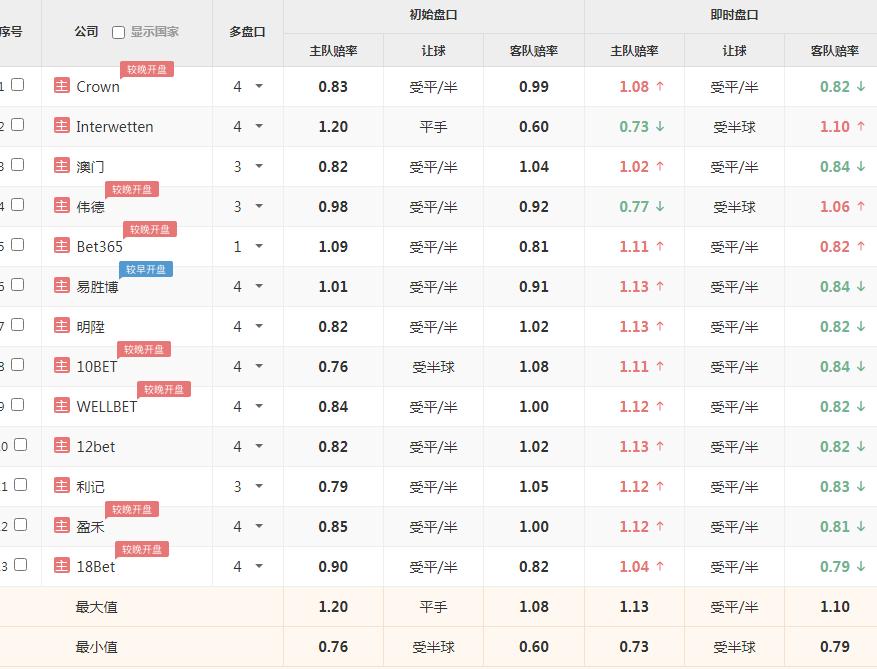Image resolution: width=877 pixels, height=669 pixels.
Task: Click the 较晚开盘 badge above 18Bet
Action: pyautogui.click(x=142, y=549)
